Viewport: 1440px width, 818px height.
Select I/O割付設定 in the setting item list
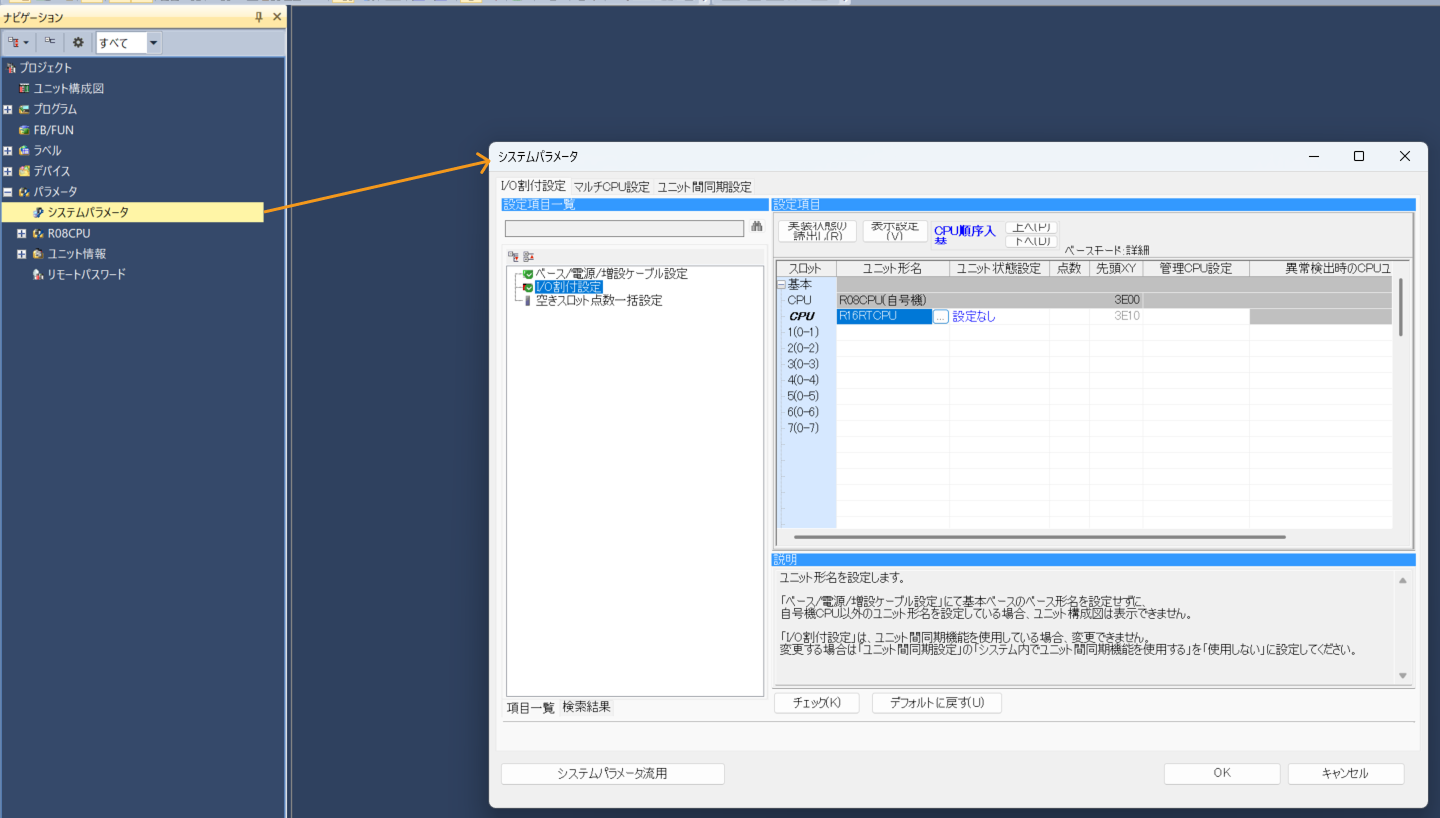point(568,287)
